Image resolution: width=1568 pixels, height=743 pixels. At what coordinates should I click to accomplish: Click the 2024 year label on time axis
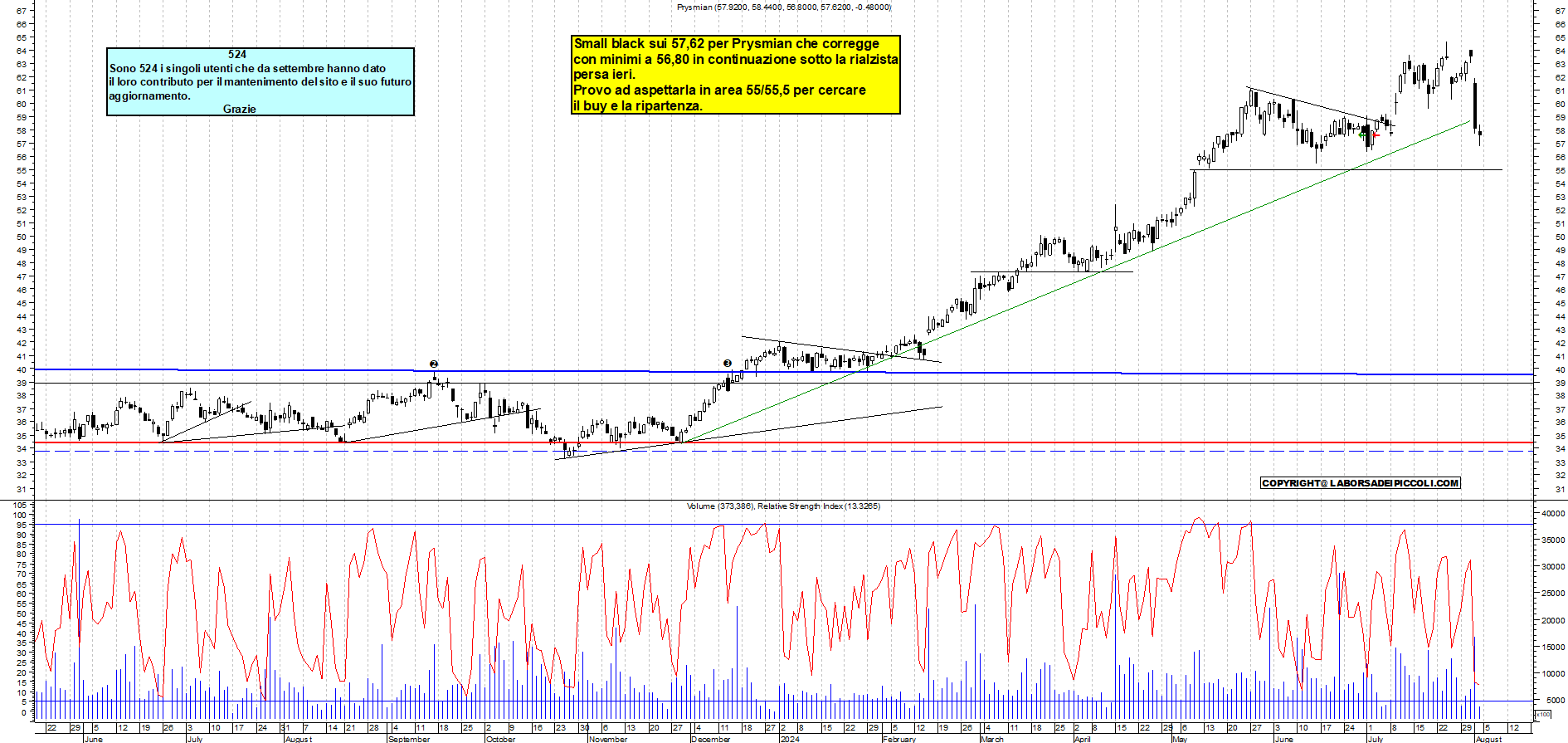click(x=790, y=739)
